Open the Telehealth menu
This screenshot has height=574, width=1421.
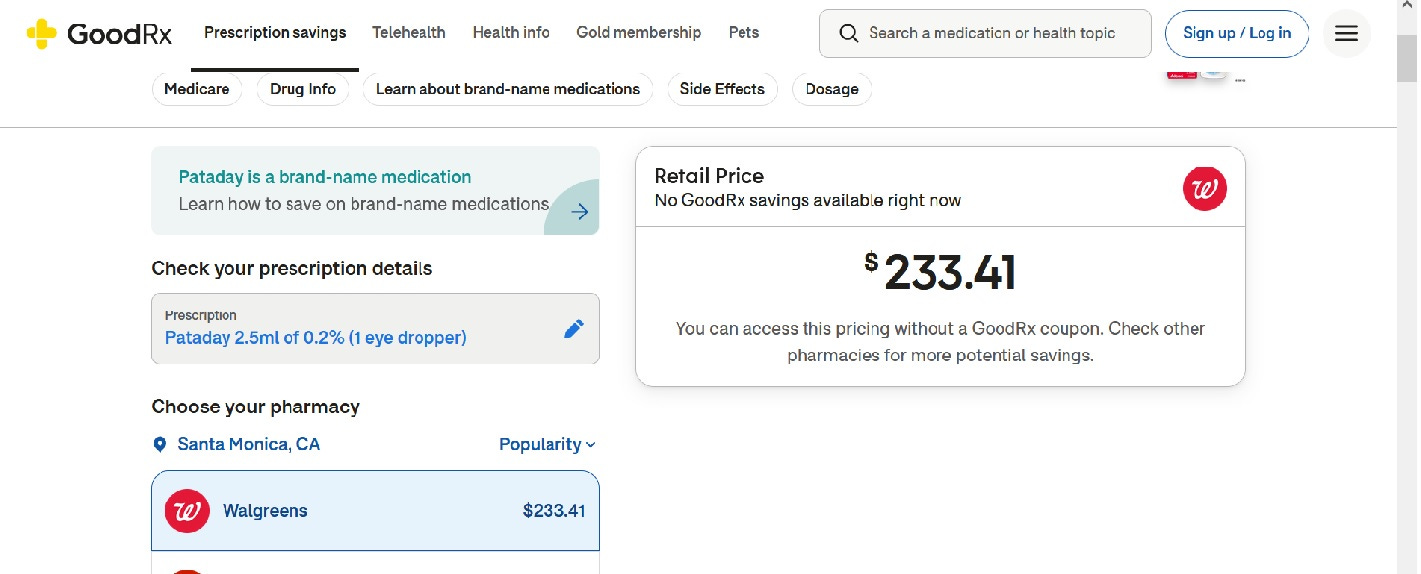(x=409, y=33)
